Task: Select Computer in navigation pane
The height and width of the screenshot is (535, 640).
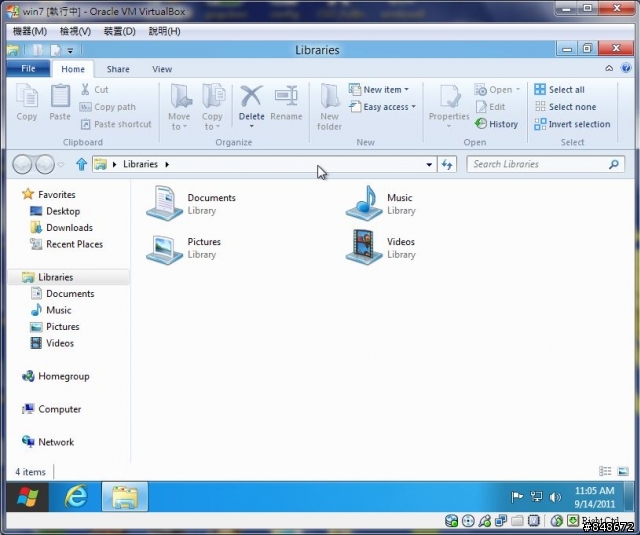Action: coord(51,409)
